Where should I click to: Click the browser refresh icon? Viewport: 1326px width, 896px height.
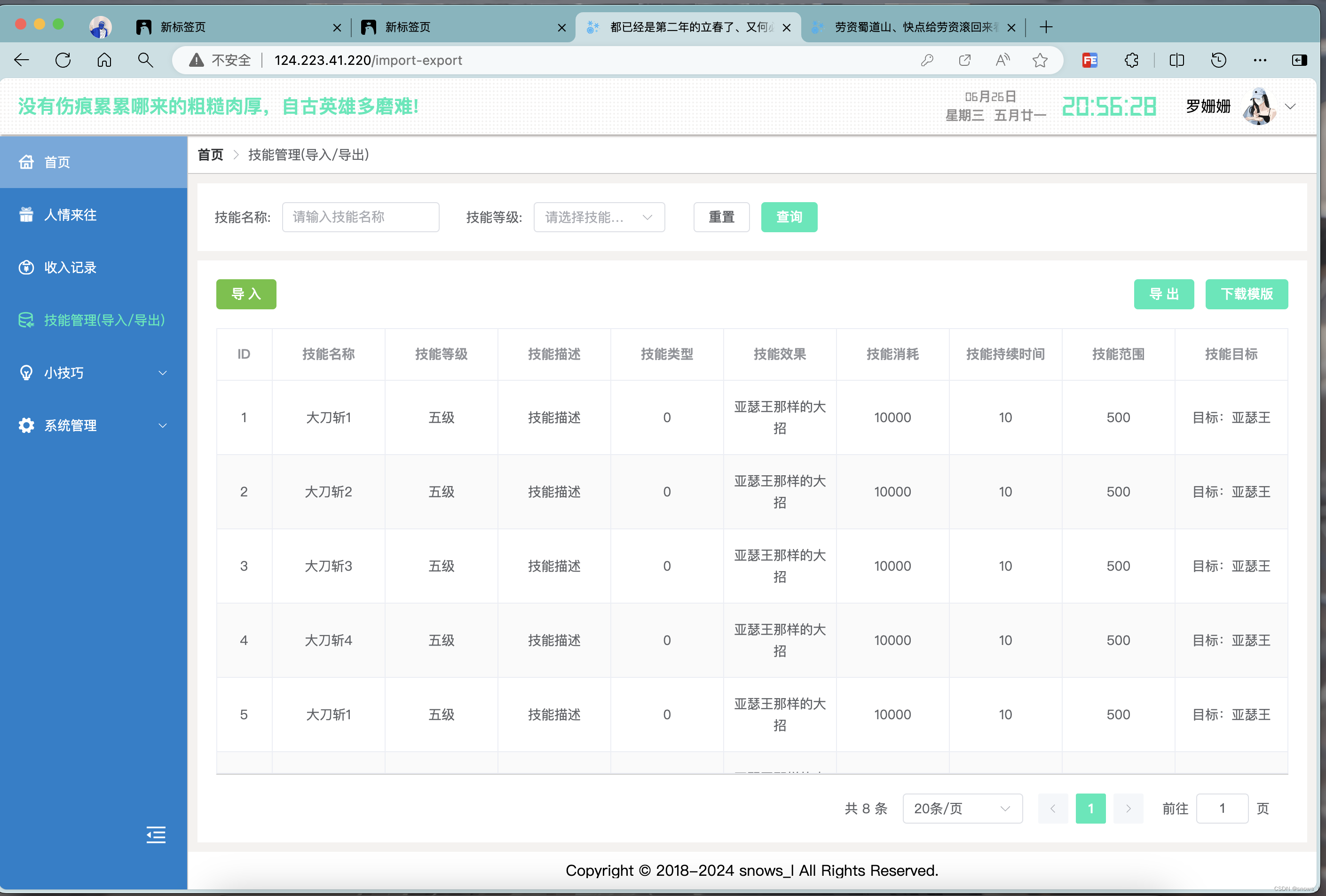(x=63, y=60)
